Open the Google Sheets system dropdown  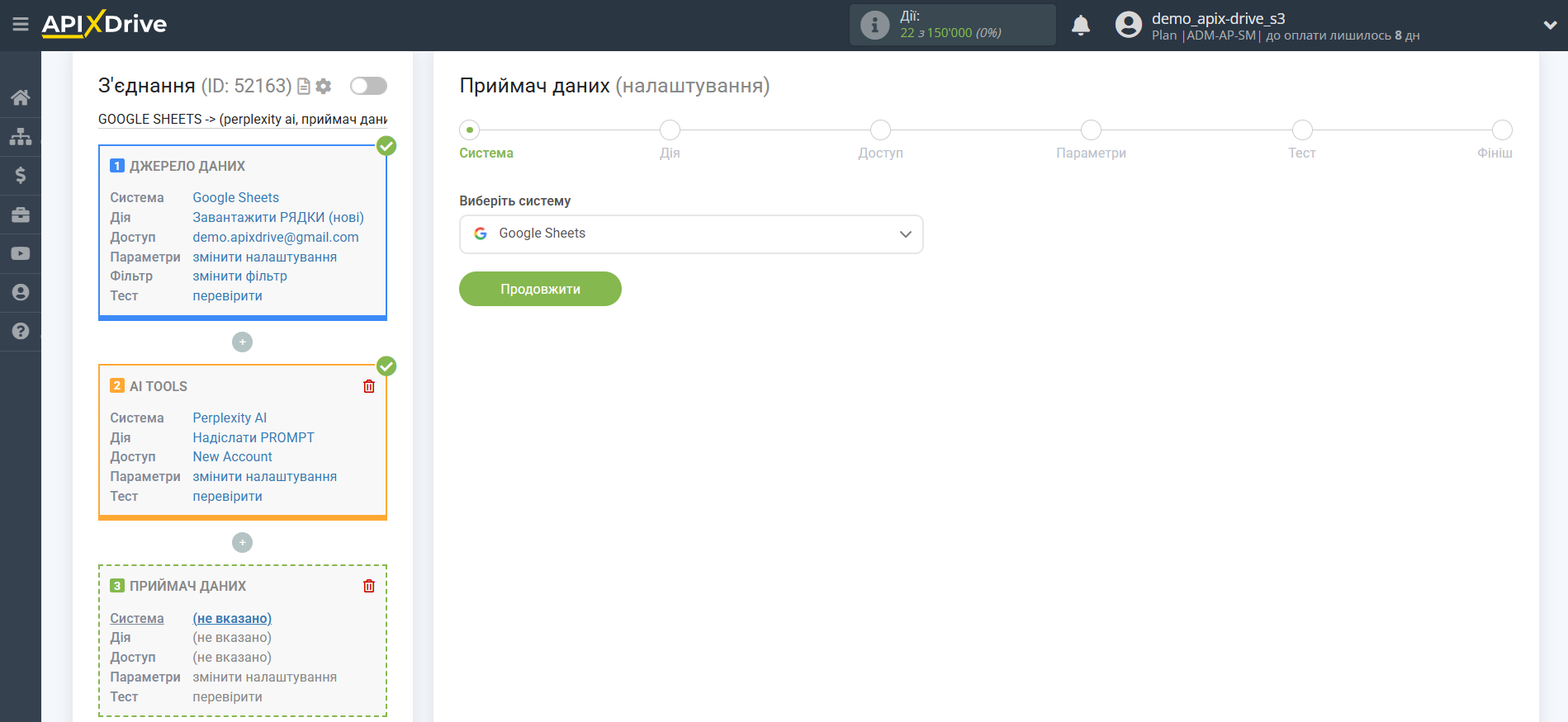coord(691,234)
